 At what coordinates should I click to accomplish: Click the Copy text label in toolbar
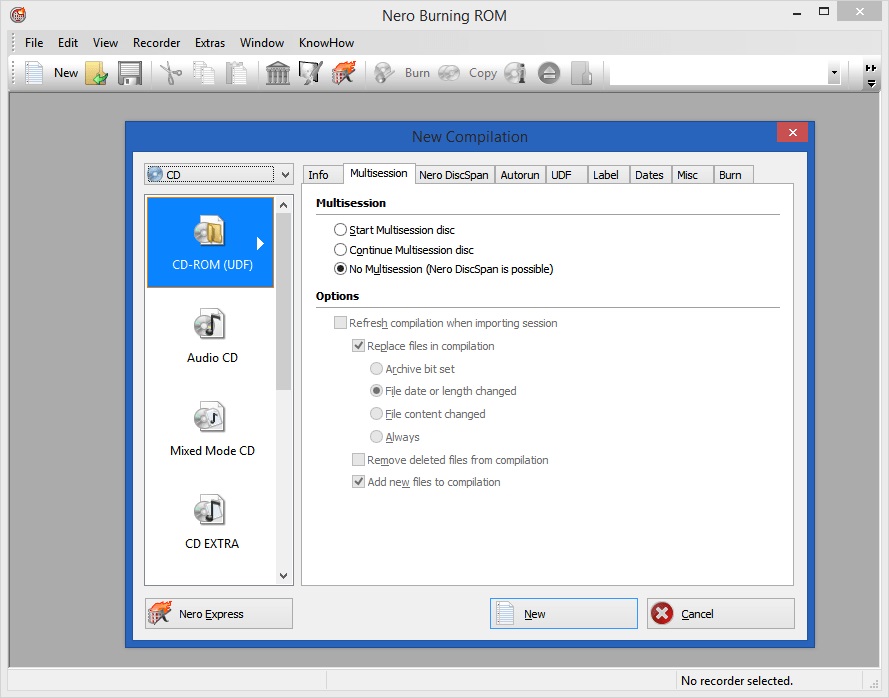click(x=482, y=73)
